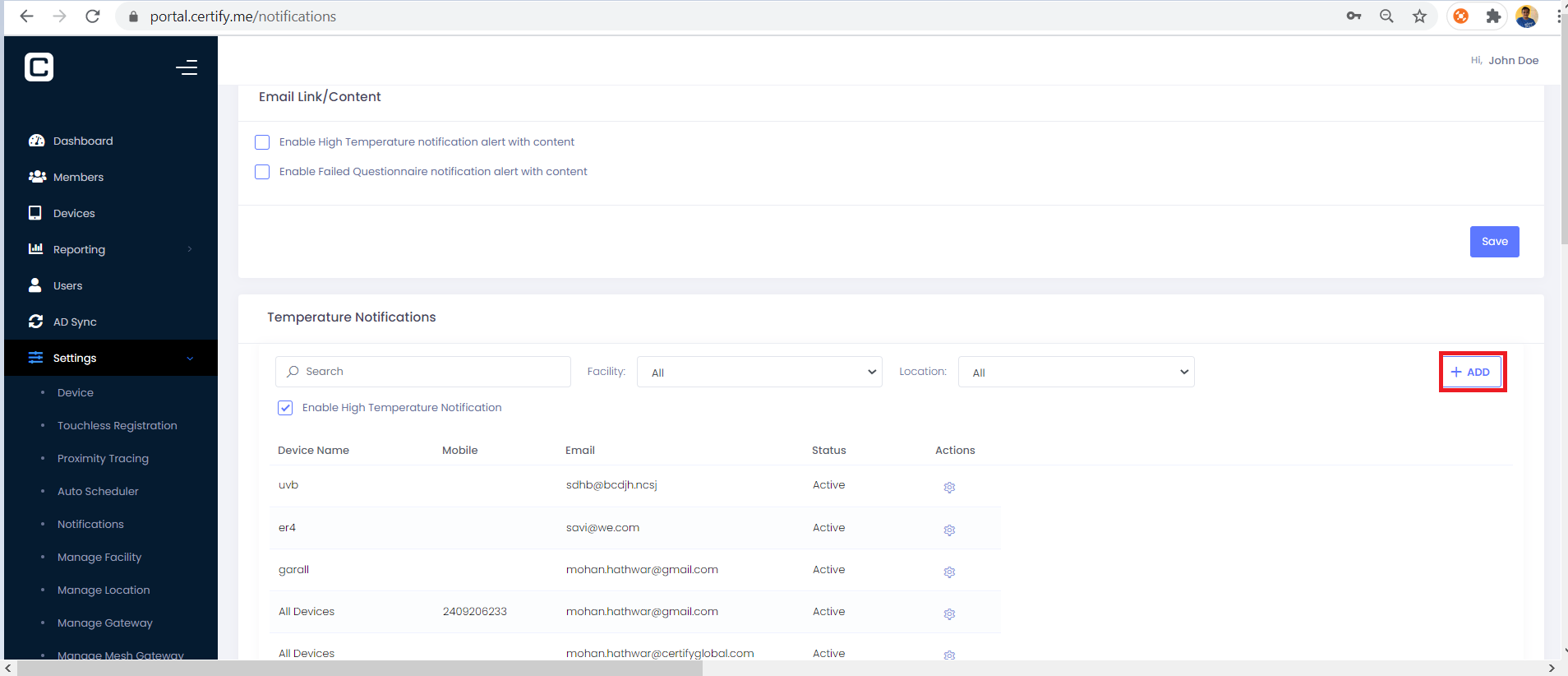
Task: Open Manage Facility settings
Action: [x=99, y=557]
